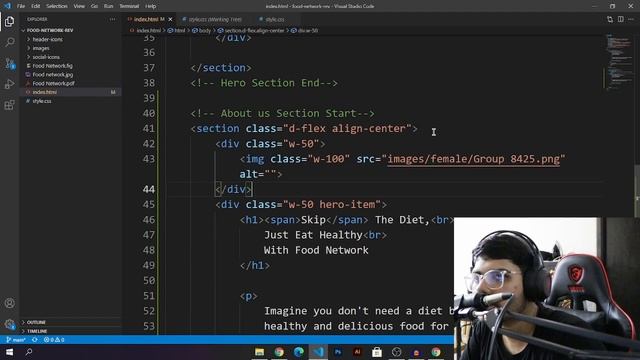Open the Search view in activity bar
Screen dimensions: 640x360
9,42
